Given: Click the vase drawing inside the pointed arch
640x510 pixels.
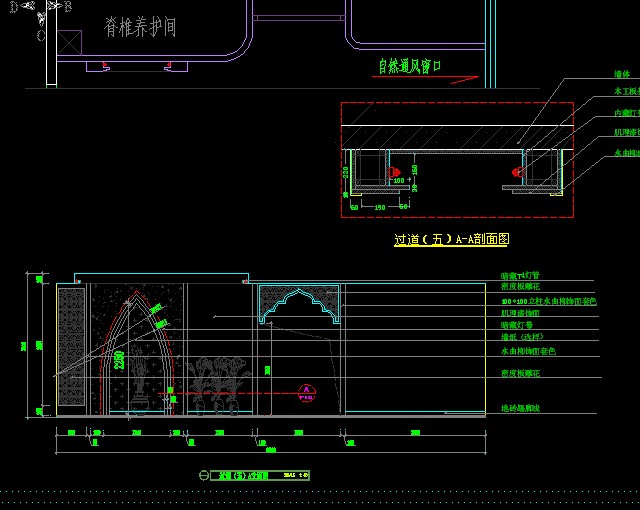Looking at the screenshot, I should [x=140, y=381].
